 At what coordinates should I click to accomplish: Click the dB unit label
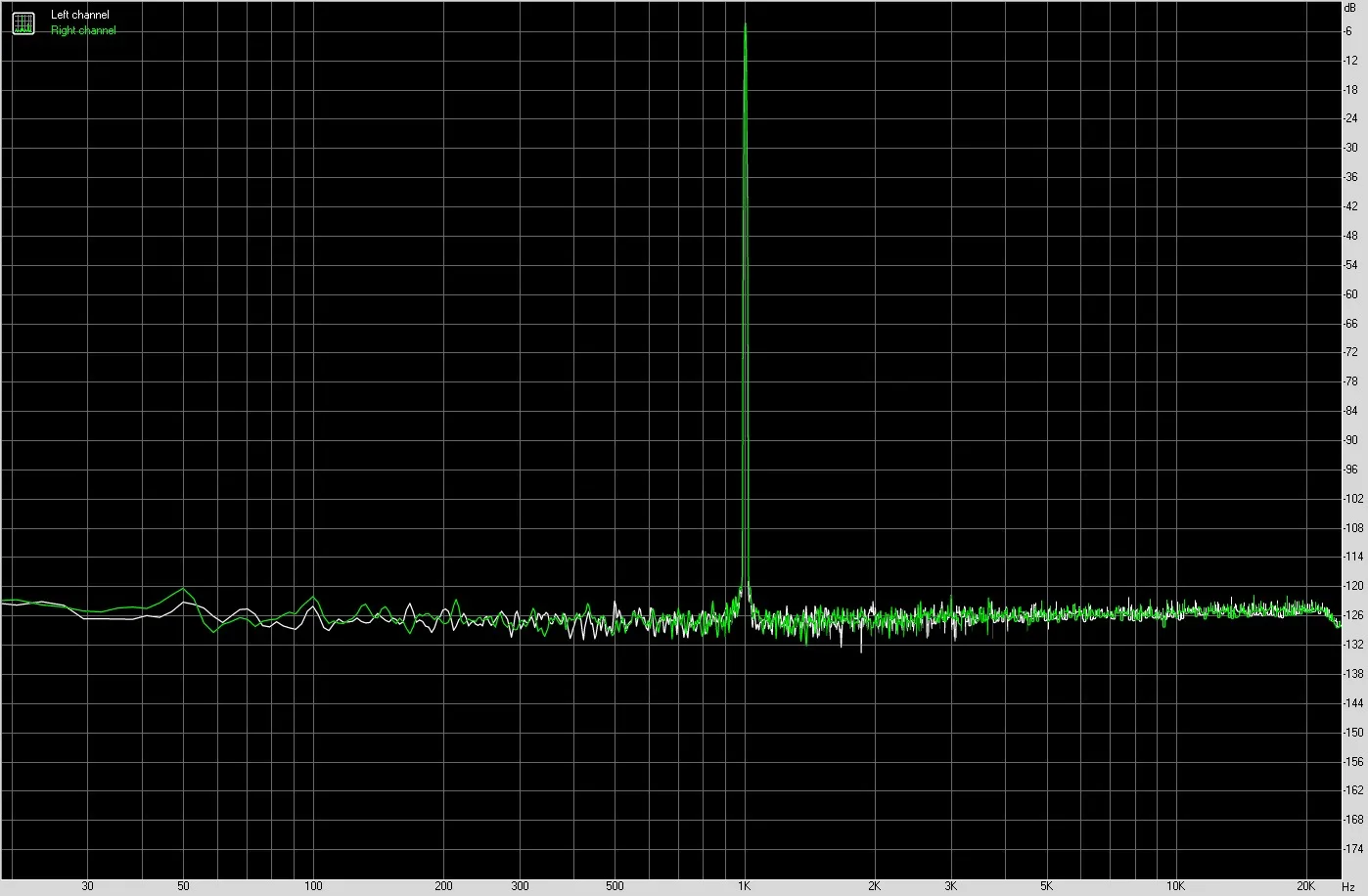1350,7
